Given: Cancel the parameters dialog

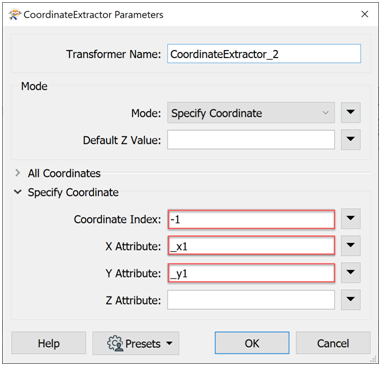Looking at the screenshot, I should pos(333,343).
